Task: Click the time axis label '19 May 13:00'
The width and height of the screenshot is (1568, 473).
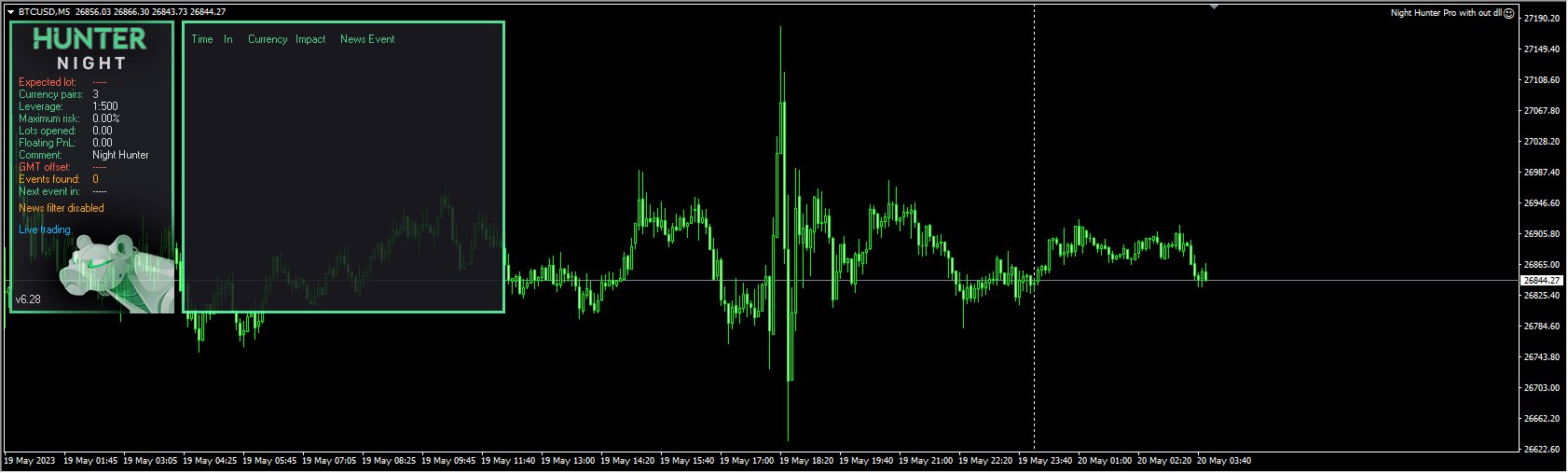Action: coord(568,461)
